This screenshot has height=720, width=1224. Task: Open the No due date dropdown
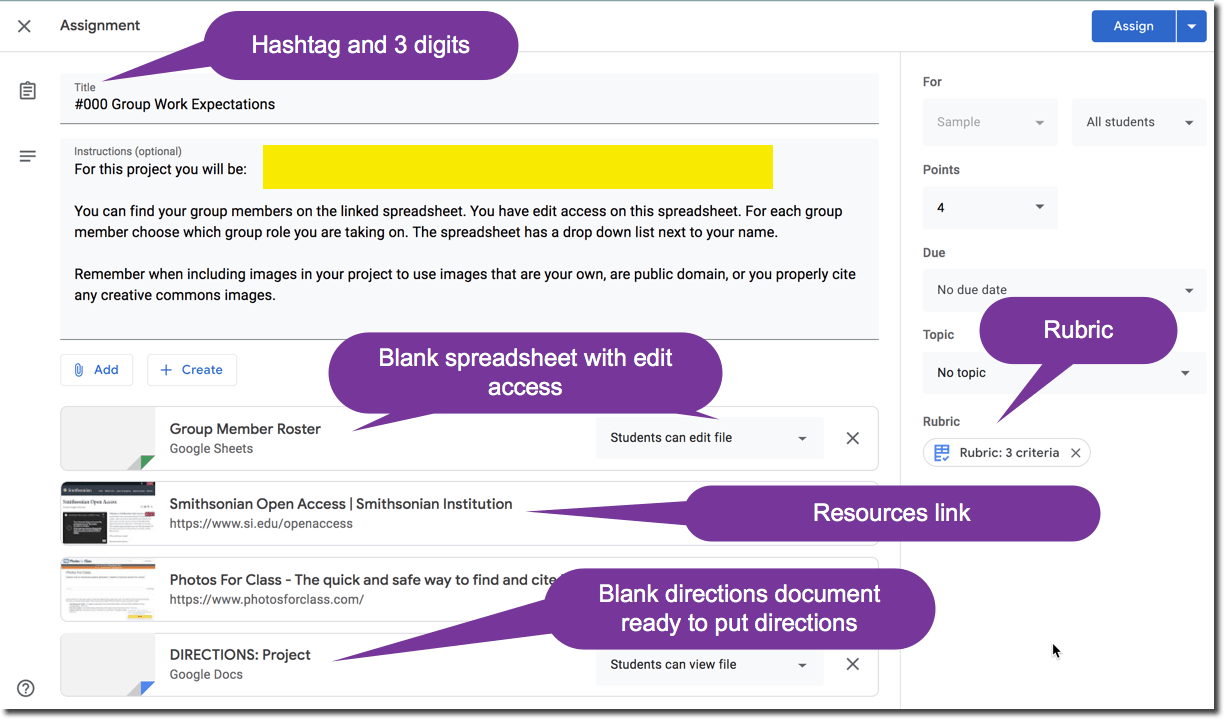1063,289
